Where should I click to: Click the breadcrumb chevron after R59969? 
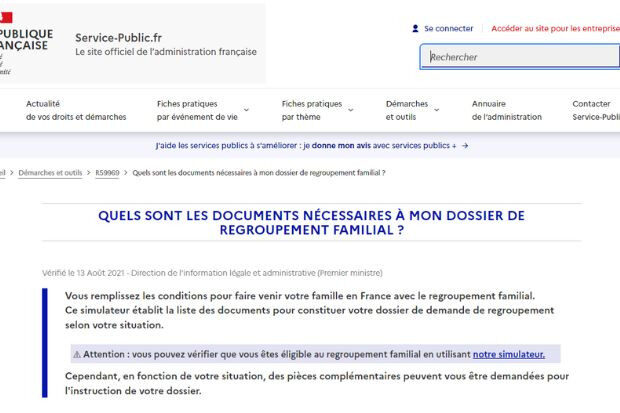126,173
